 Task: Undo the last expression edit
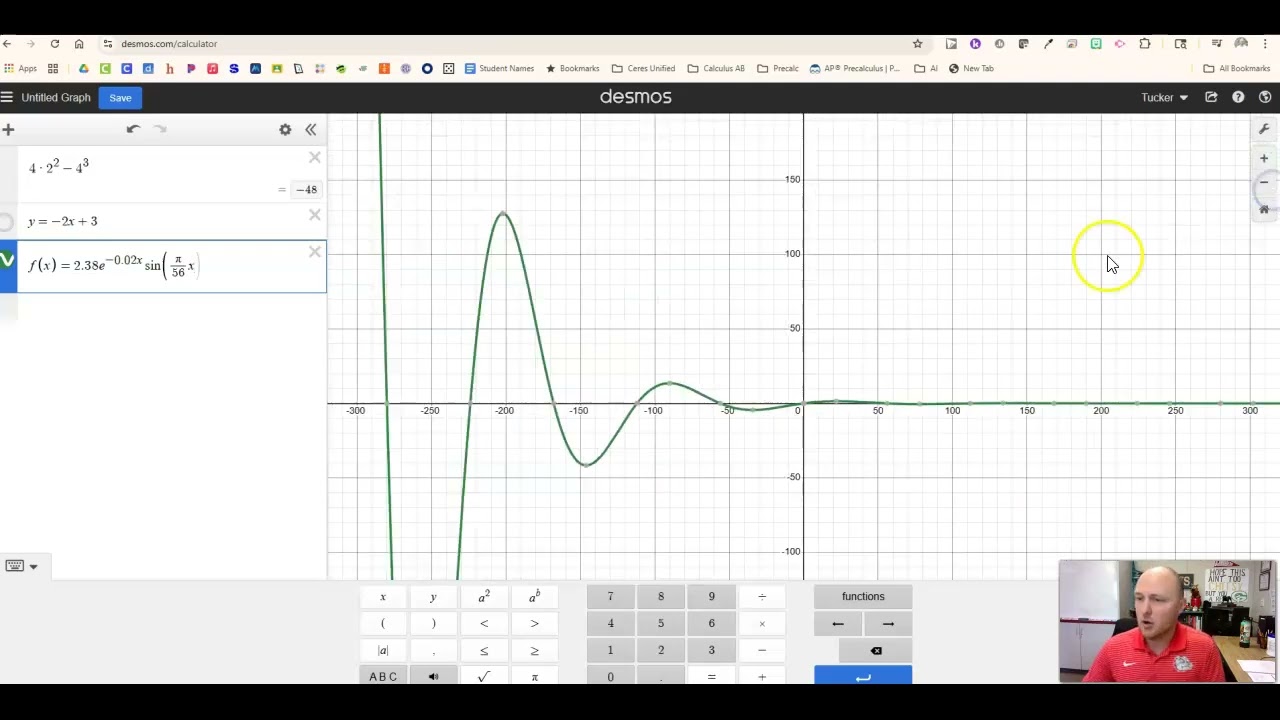(133, 129)
